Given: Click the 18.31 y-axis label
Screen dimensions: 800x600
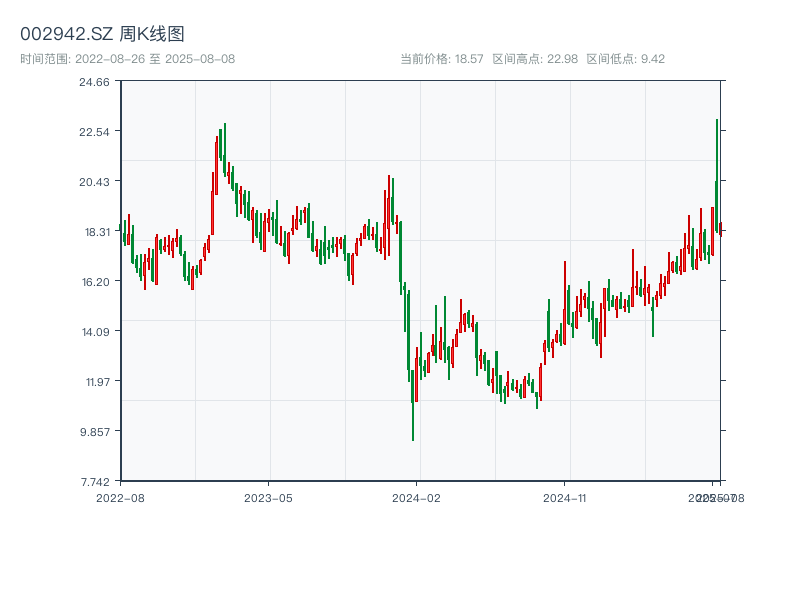Looking at the screenshot, I should tap(94, 231).
